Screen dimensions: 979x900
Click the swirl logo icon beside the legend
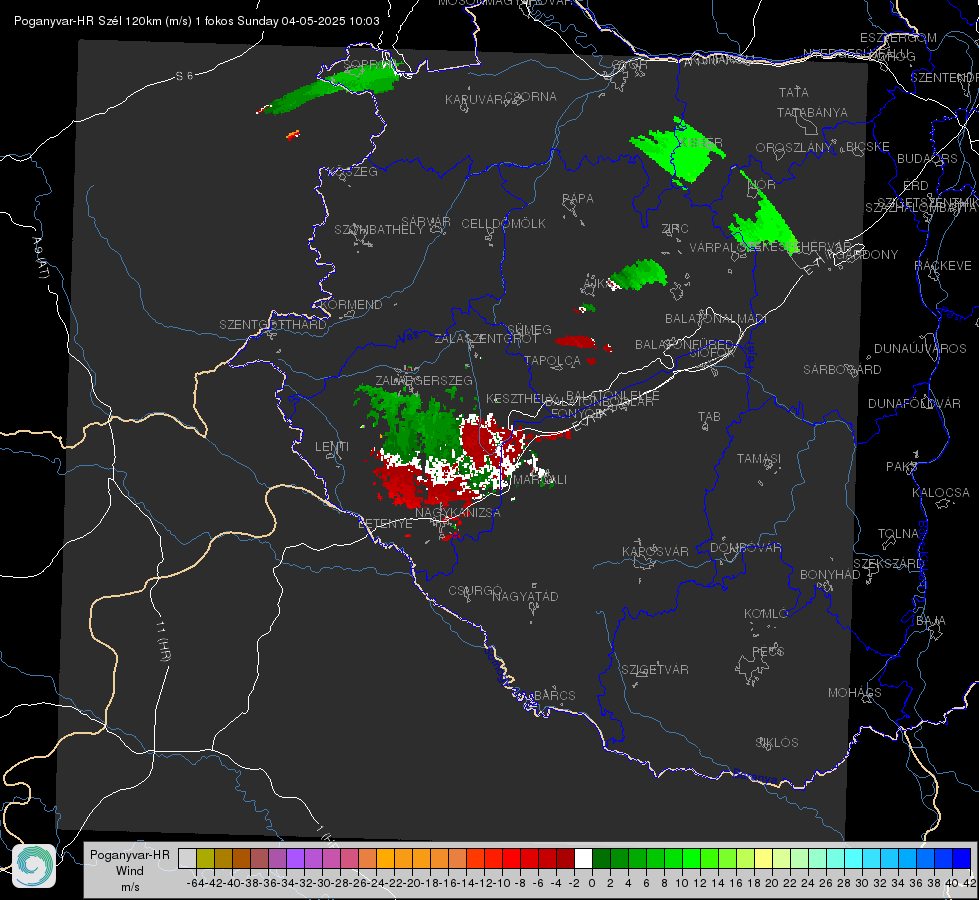click(34, 866)
